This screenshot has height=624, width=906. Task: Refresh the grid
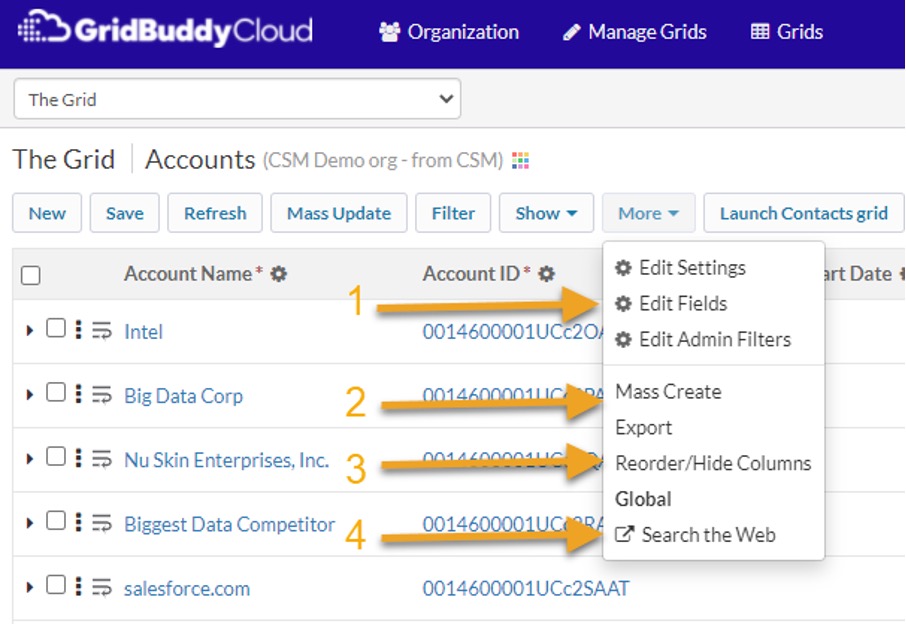tap(215, 213)
